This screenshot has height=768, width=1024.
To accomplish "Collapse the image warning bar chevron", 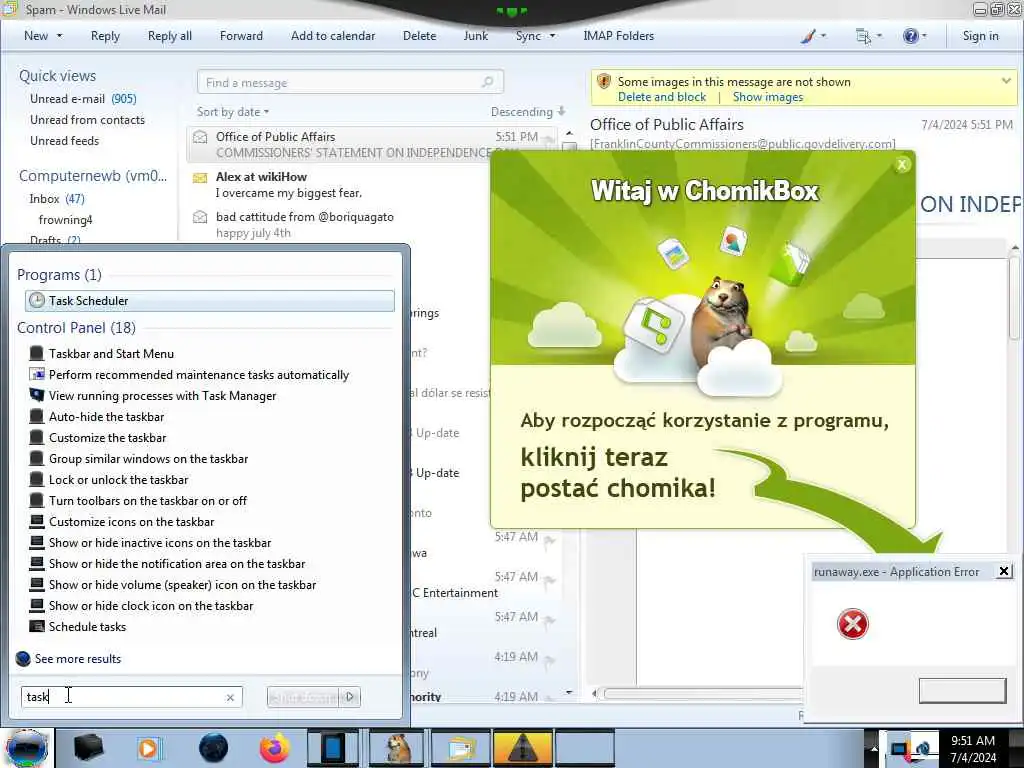I will click(1006, 81).
